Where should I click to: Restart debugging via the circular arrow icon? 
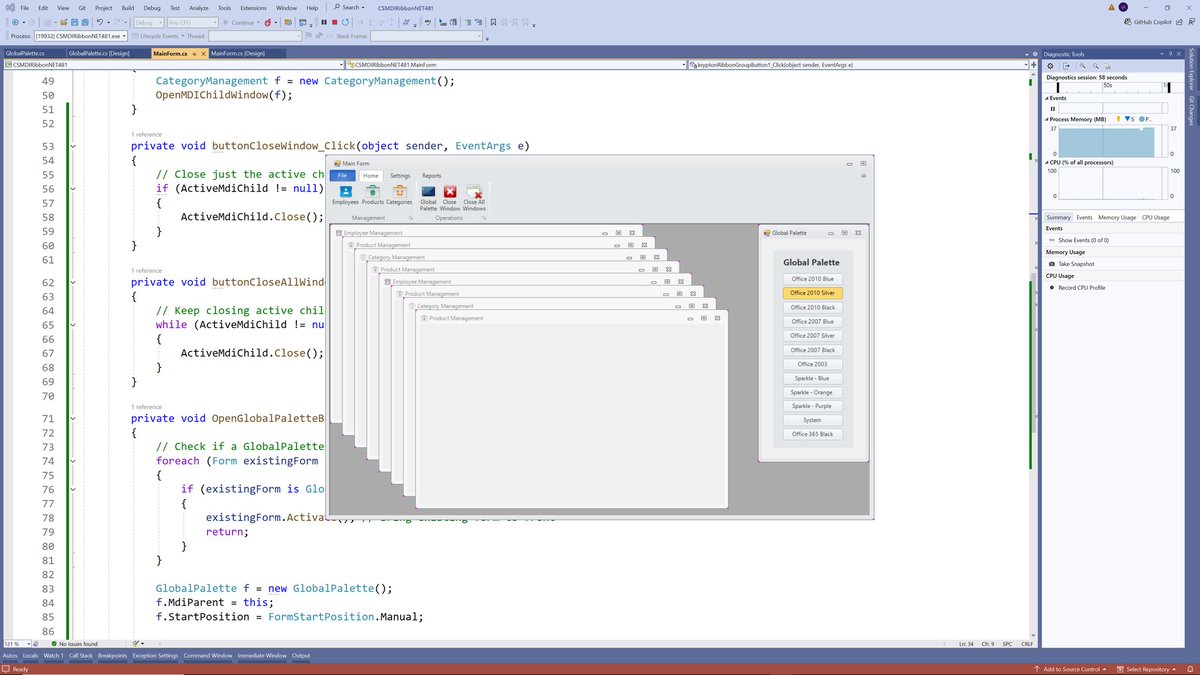click(x=346, y=22)
